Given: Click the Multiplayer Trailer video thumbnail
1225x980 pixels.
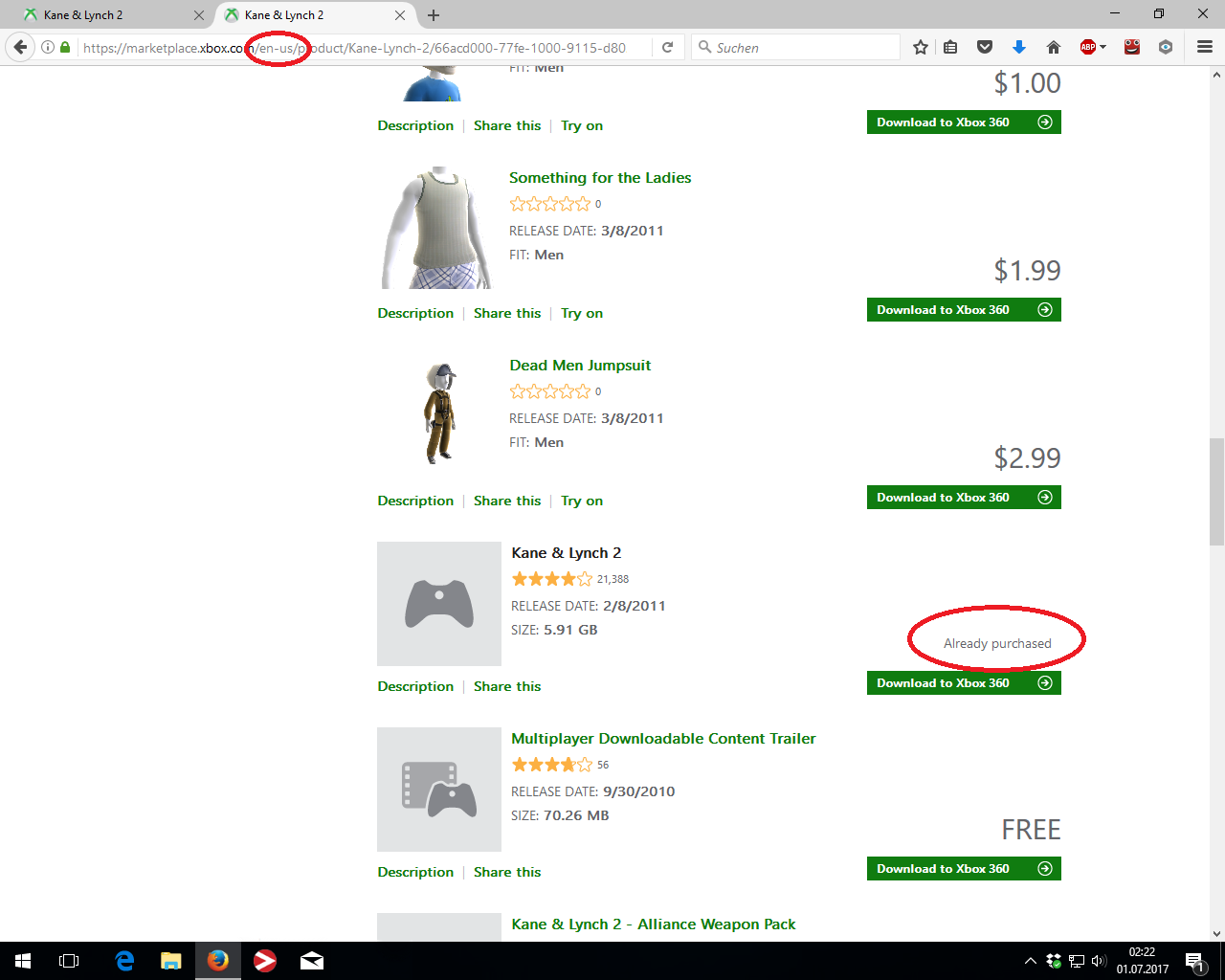Looking at the screenshot, I should coord(439,790).
